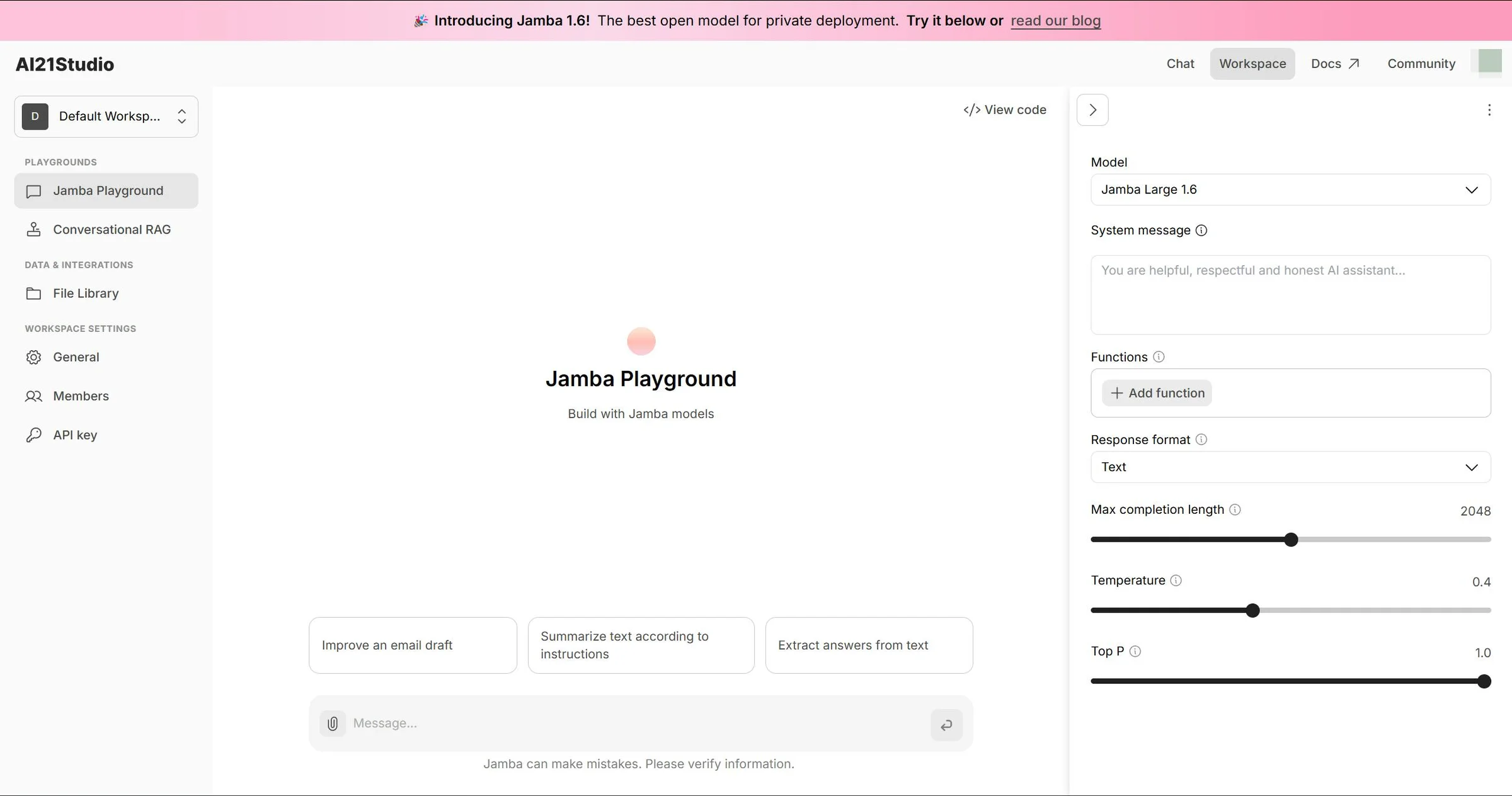
Task: Collapse the settings panel with chevron button
Action: tap(1092, 110)
